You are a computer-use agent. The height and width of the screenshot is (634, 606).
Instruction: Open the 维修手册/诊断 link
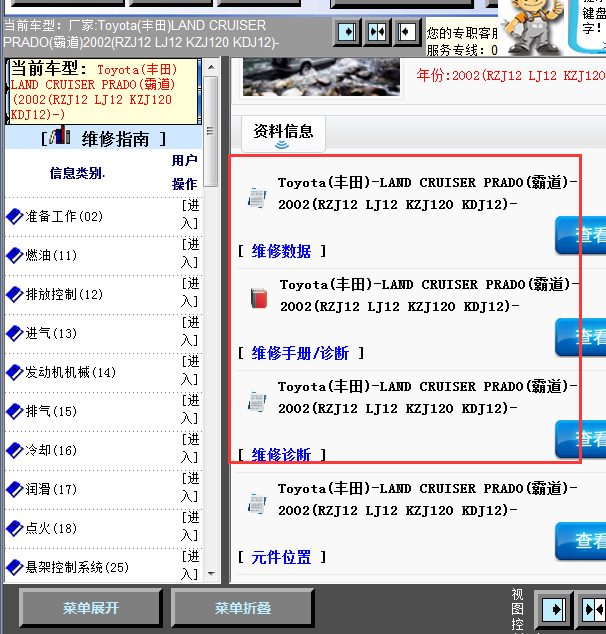[300, 353]
